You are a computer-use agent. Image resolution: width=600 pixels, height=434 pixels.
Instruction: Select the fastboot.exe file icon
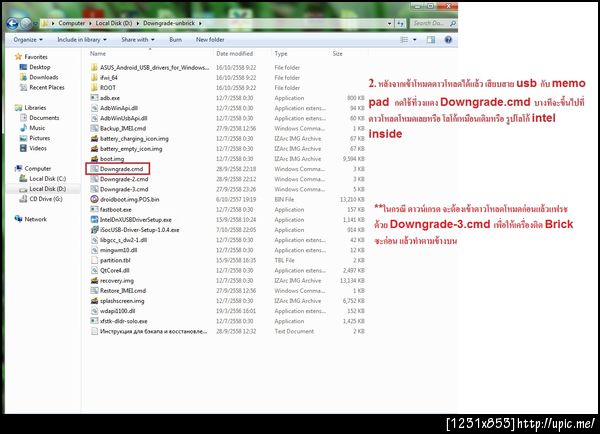tap(94, 209)
